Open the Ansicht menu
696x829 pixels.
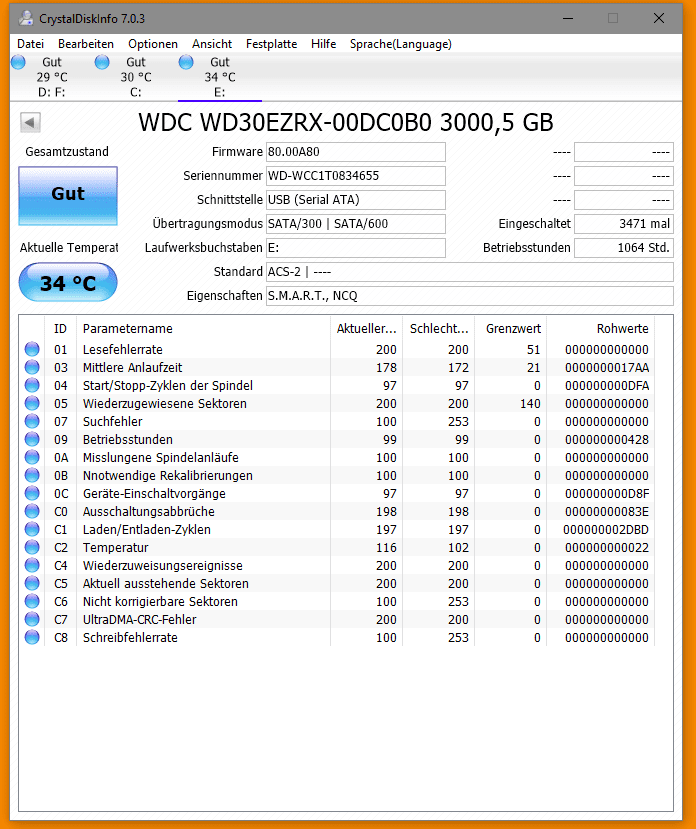[212, 44]
